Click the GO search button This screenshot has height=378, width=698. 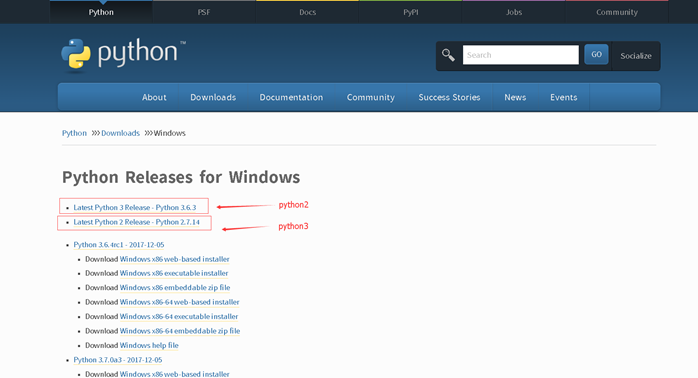click(596, 54)
